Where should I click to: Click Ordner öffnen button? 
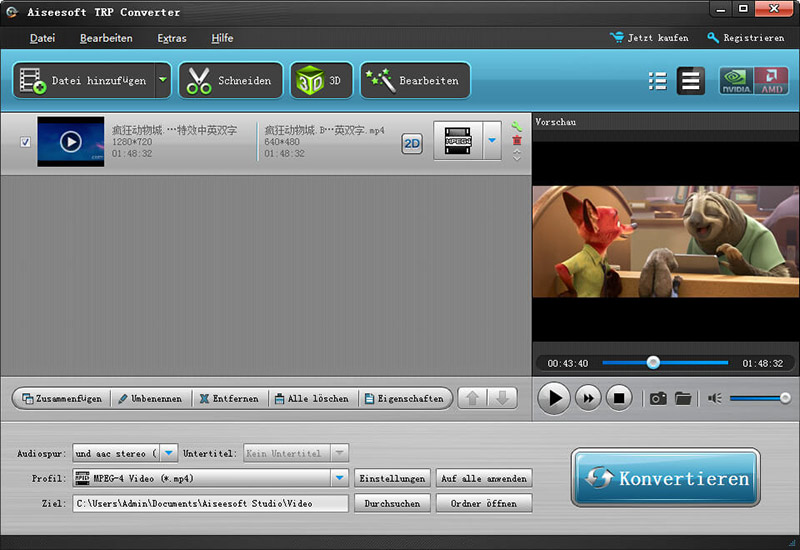click(484, 504)
